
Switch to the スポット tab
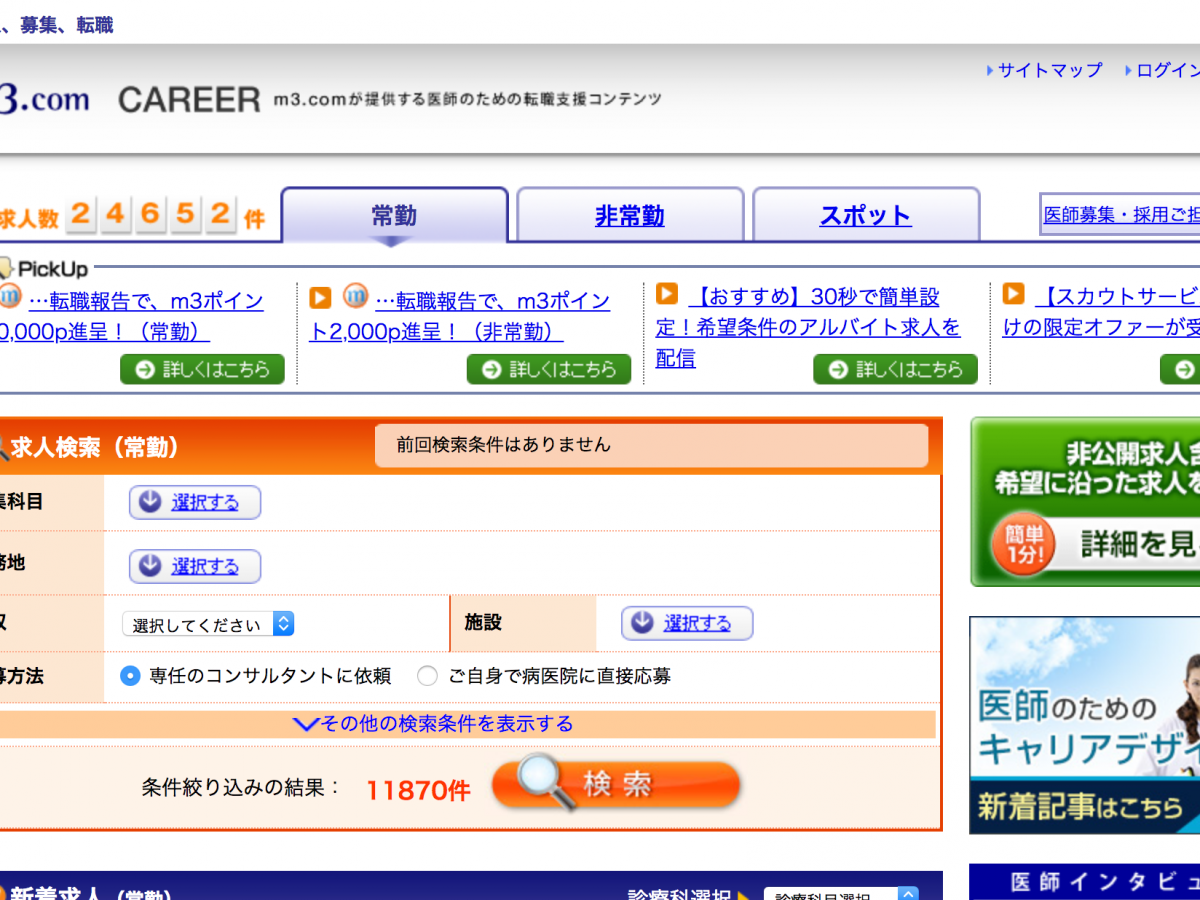point(865,216)
